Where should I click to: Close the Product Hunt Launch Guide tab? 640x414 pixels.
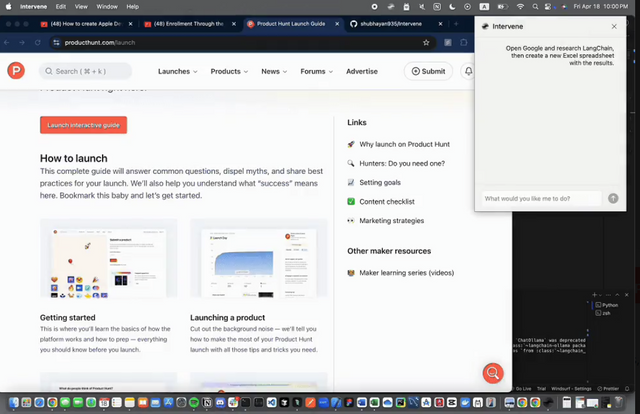pyautogui.click(x=337, y=24)
